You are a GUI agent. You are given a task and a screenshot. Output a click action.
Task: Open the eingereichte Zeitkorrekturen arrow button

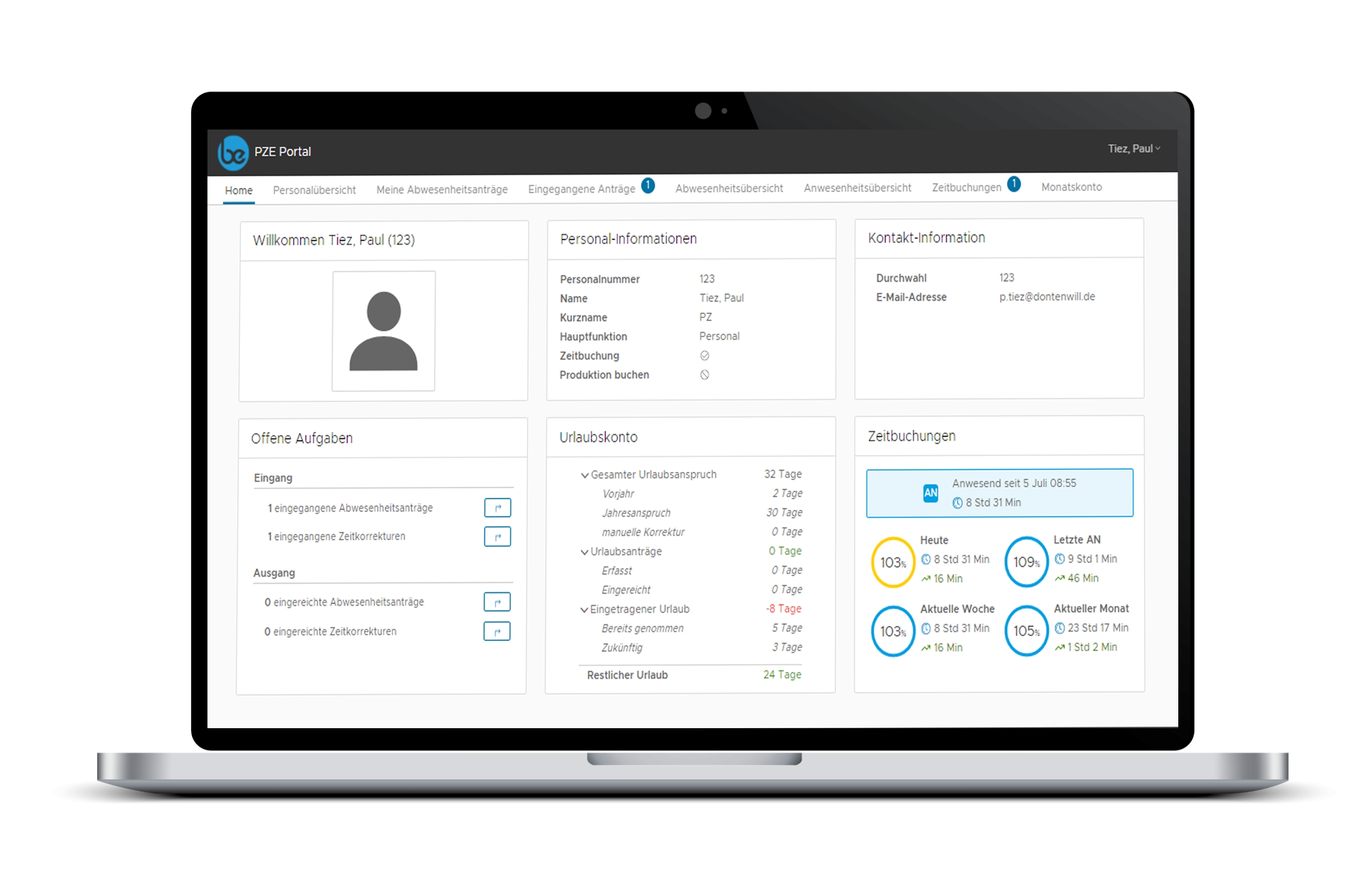(x=497, y=632)
